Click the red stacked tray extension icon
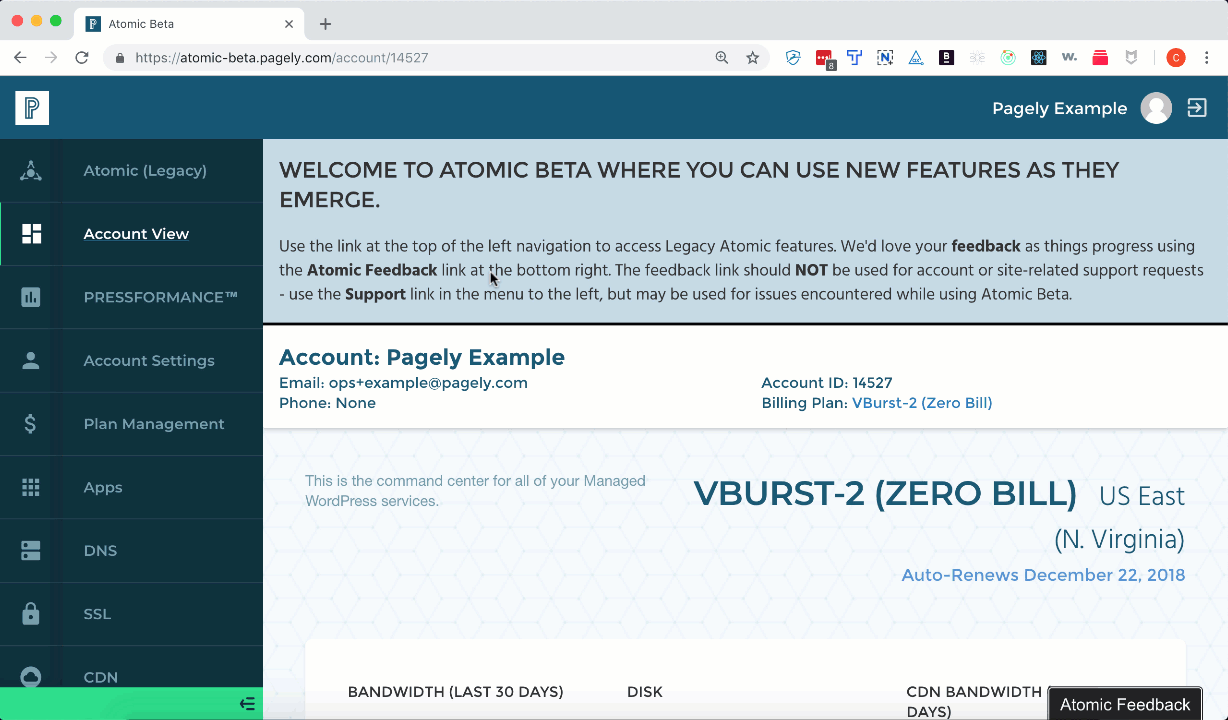The image size is (1228, 720). pos(1100,58)
